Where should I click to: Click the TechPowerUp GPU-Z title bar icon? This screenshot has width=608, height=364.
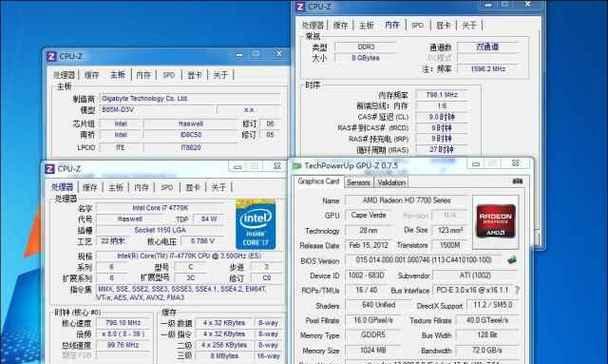coord(297,166)
